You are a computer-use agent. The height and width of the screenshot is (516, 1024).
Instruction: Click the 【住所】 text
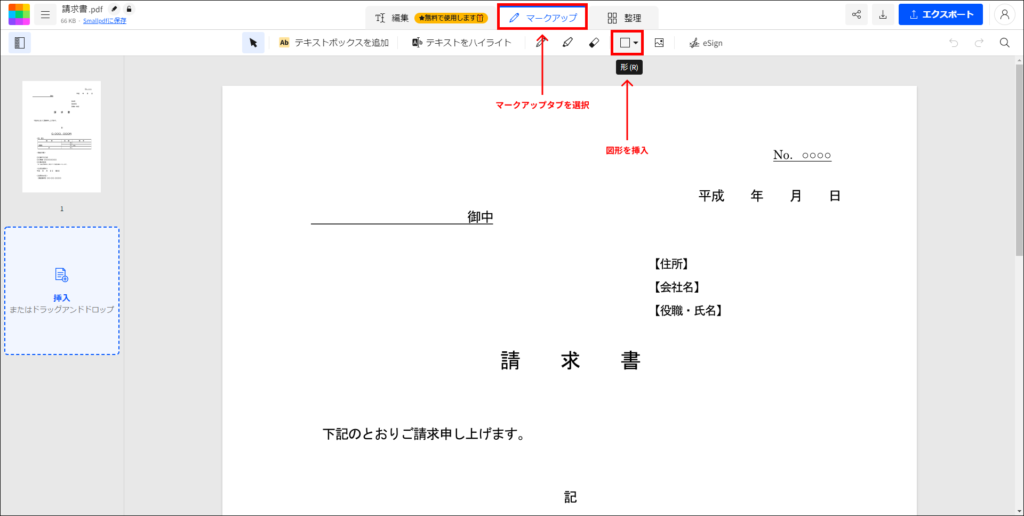tap(671, 264)
